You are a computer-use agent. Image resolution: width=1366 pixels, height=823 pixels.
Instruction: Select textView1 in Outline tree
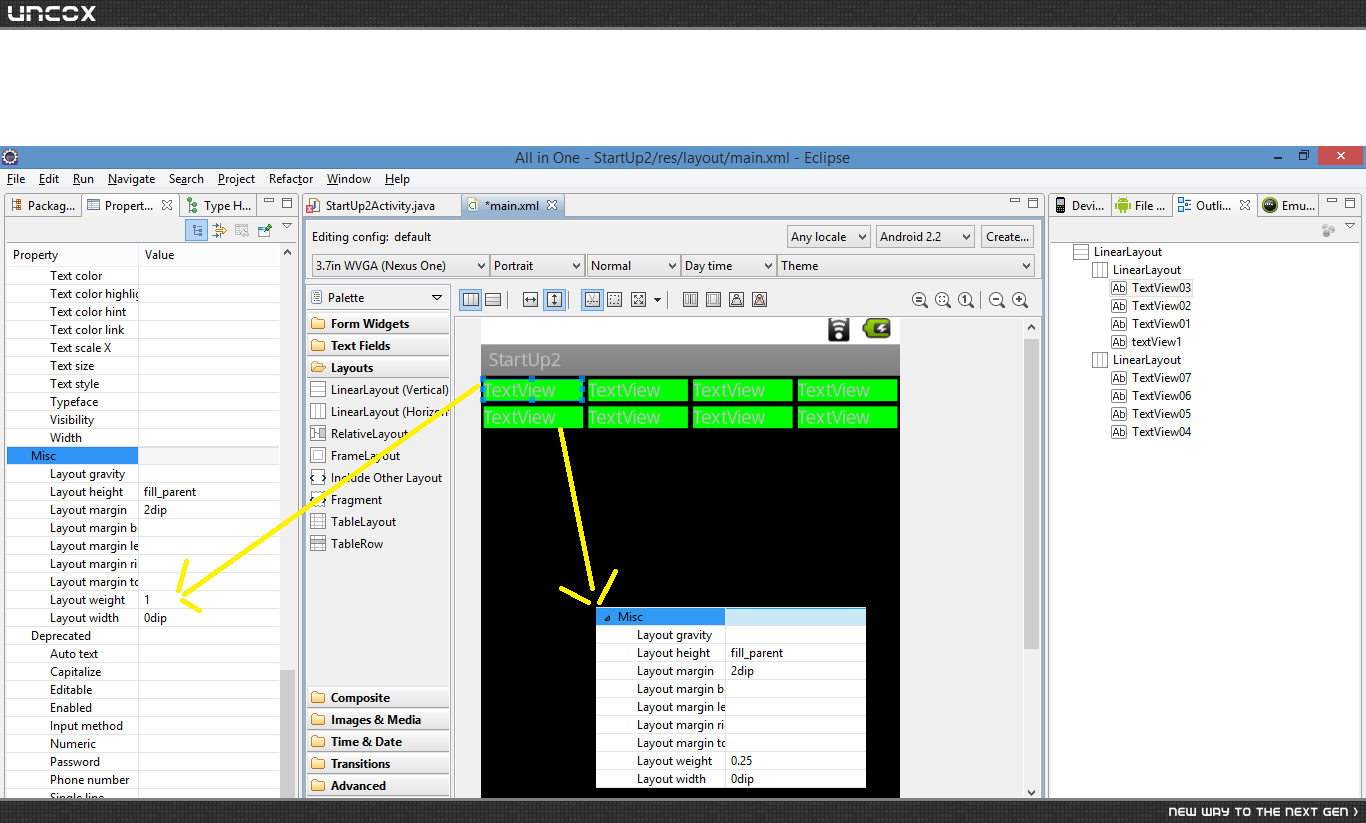pos(1146,342)
